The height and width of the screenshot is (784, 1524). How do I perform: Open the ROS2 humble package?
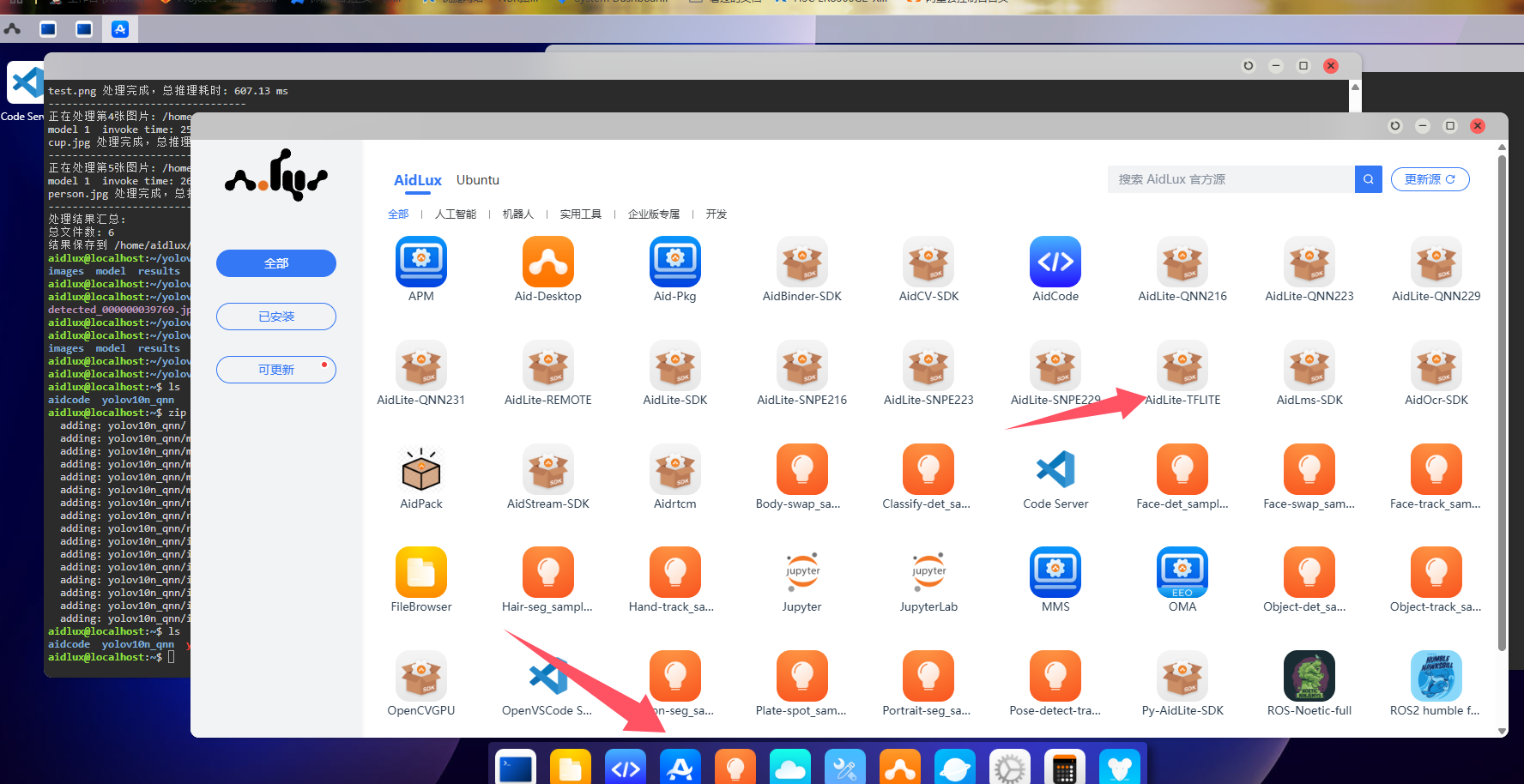tap(1436, 676)
